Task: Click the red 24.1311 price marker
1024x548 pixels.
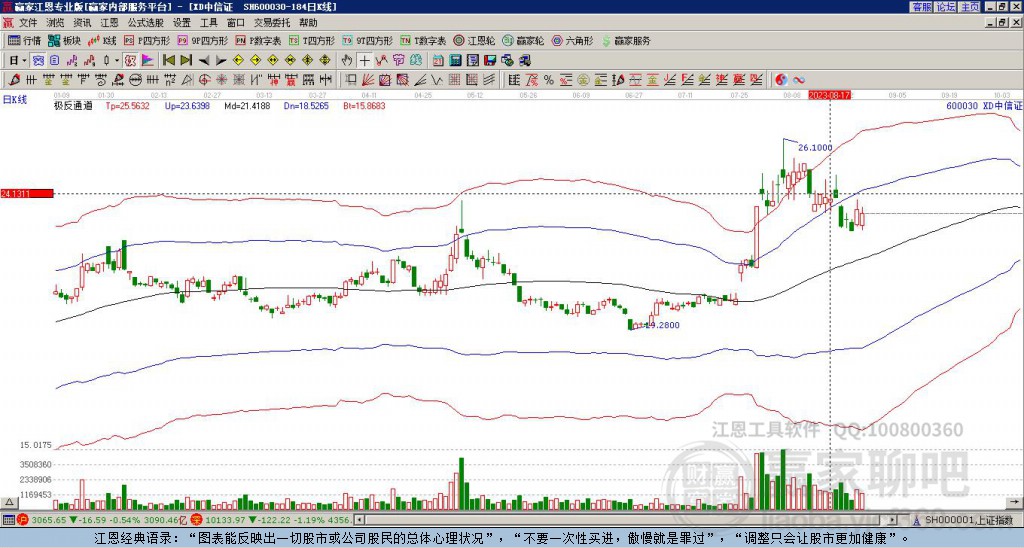Action: click(27, 193)
